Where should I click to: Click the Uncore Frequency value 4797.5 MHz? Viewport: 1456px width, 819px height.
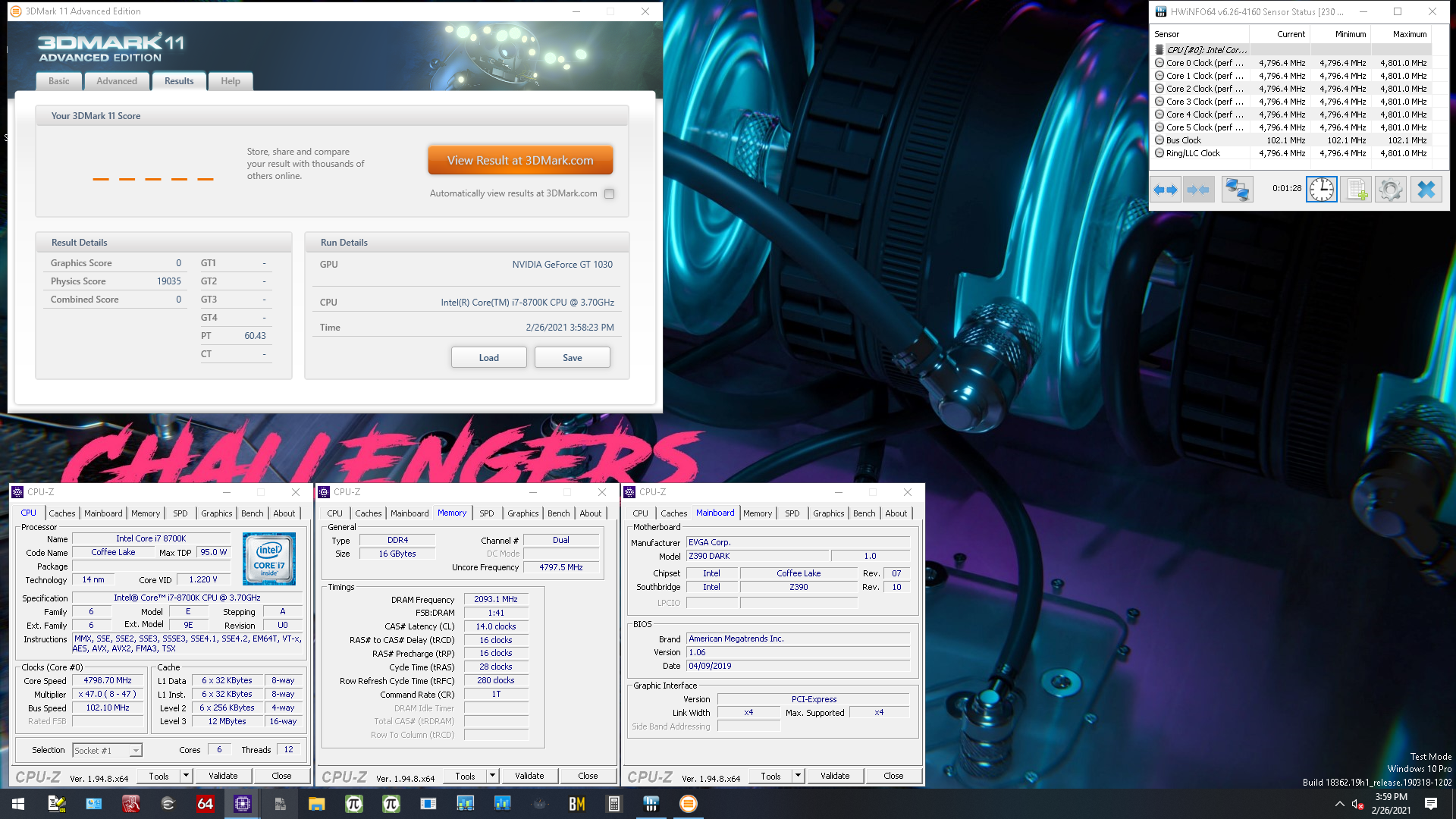point(561,567)
